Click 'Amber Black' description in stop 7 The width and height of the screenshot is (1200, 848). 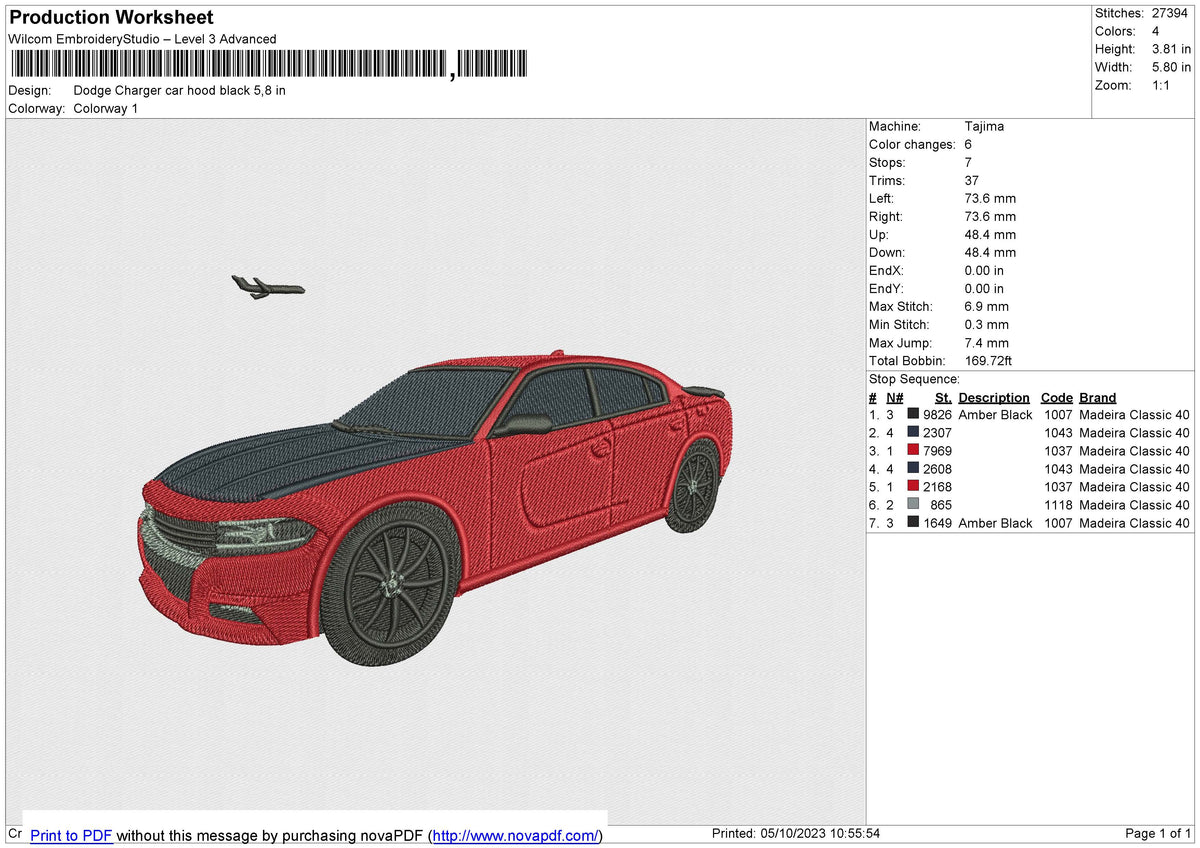click(995, 523)
